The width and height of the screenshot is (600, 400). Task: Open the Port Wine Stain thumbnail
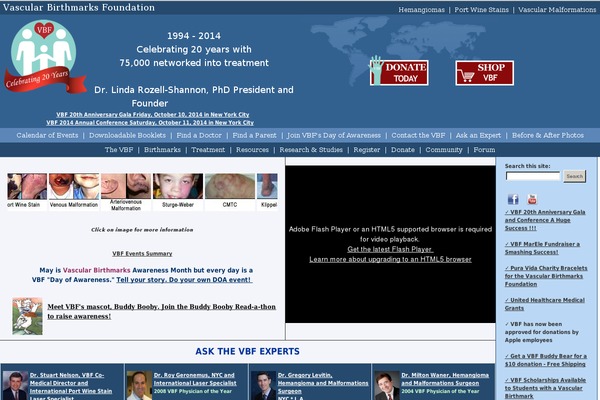[x=27, y=191]
